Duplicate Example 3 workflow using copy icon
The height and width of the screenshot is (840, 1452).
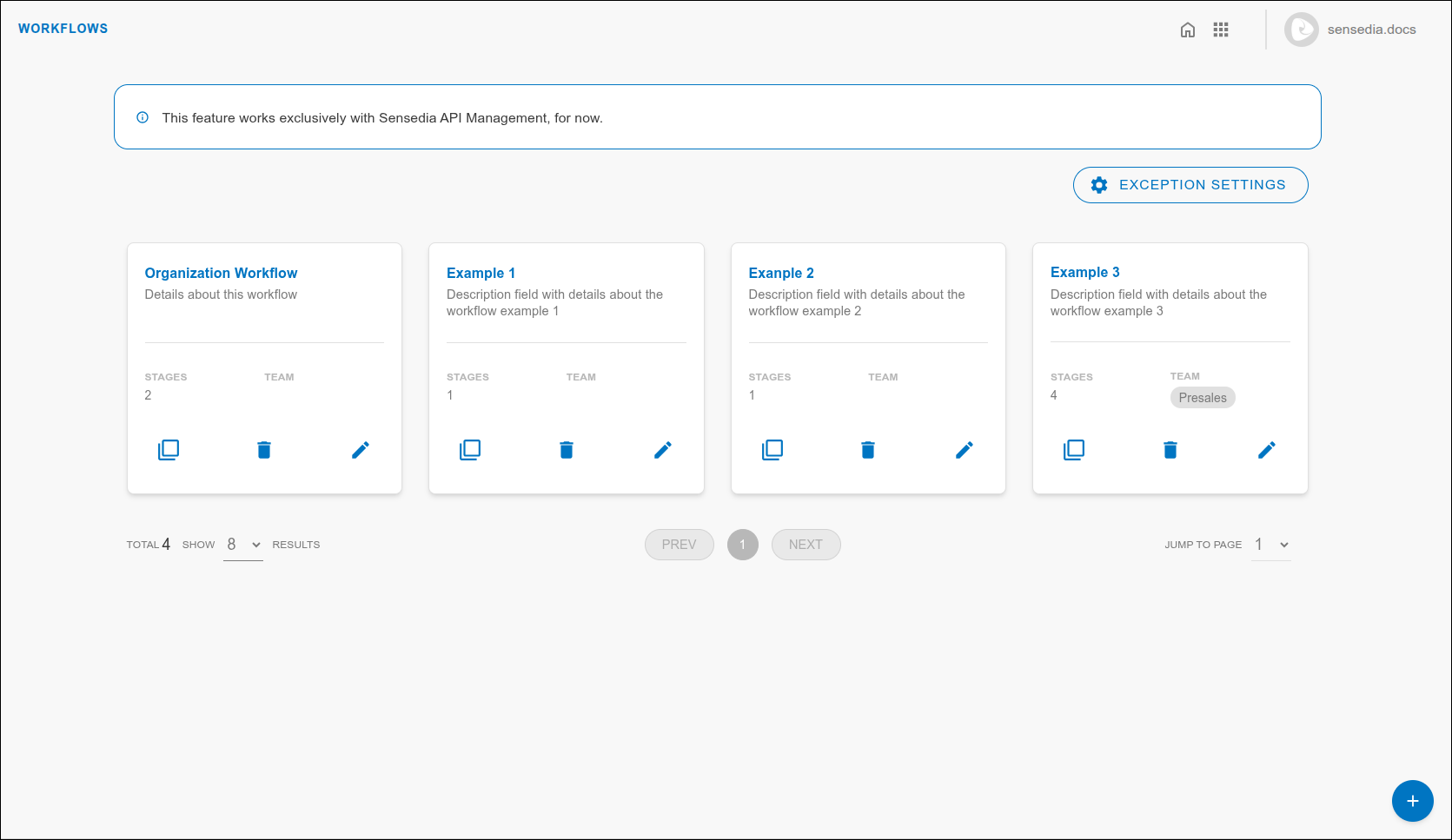point(1074,449)
